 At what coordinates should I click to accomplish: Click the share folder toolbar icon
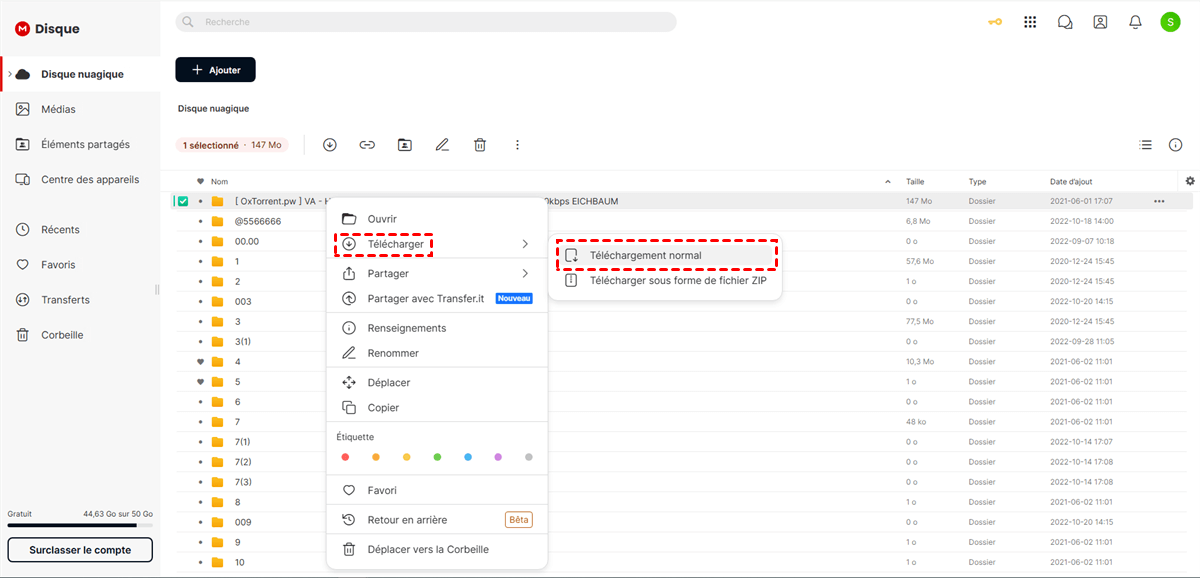click(x=404, y=145)
